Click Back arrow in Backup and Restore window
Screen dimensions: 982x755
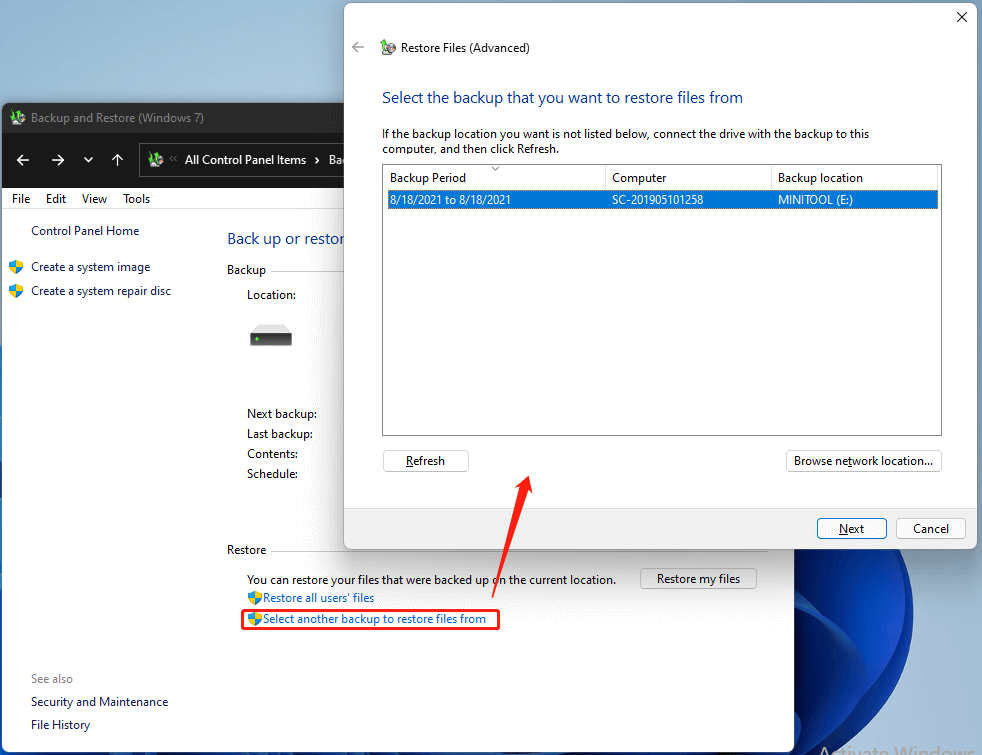point(23,160)
